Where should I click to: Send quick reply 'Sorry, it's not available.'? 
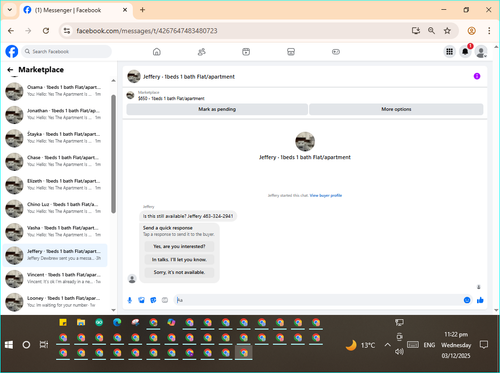(x=179, y=272)
